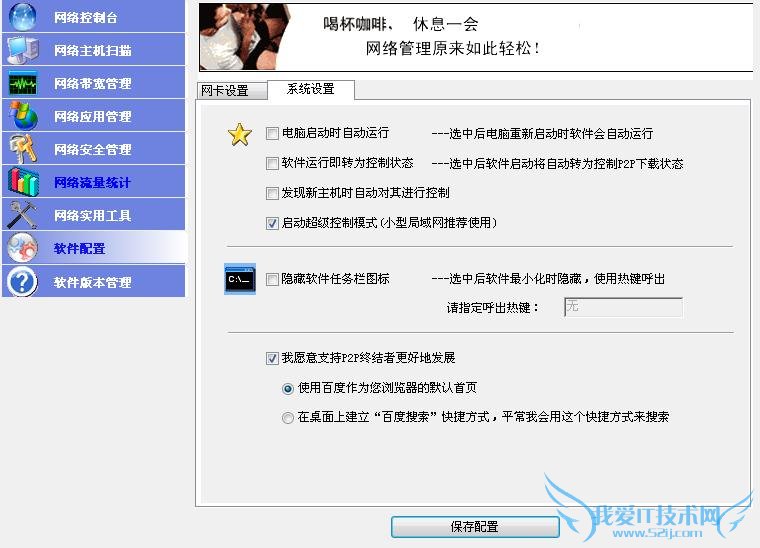Click the waveform icon for 网络带宽管理
Image resolution: width=760 pixels, height=548 pixels.
pos(23,83)
